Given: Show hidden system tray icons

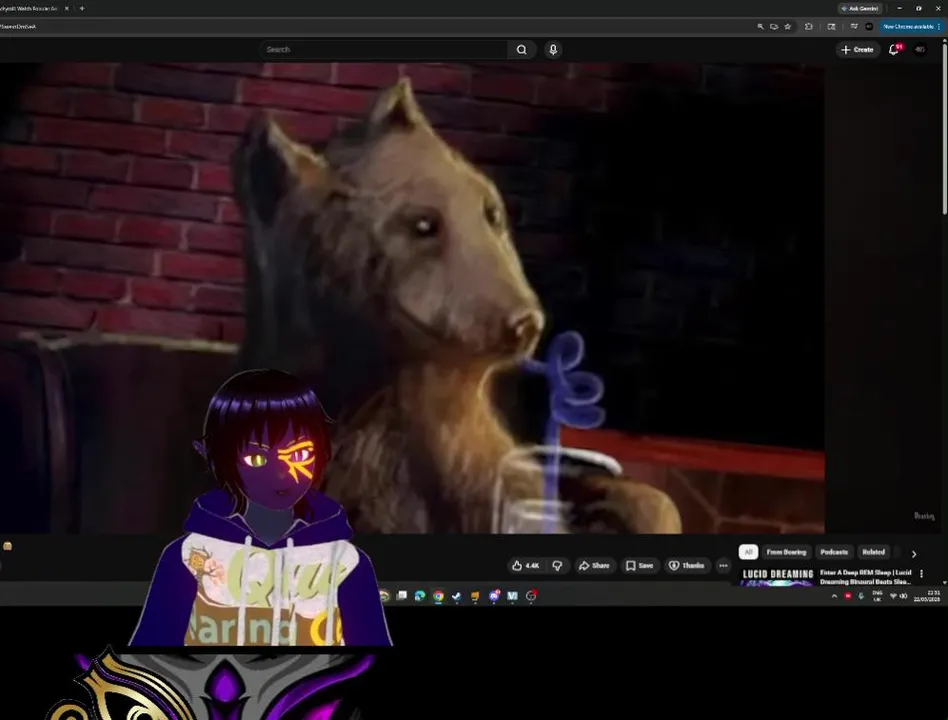Looking at the screenshot, I should pyautogui.click(x=834, y=596).
